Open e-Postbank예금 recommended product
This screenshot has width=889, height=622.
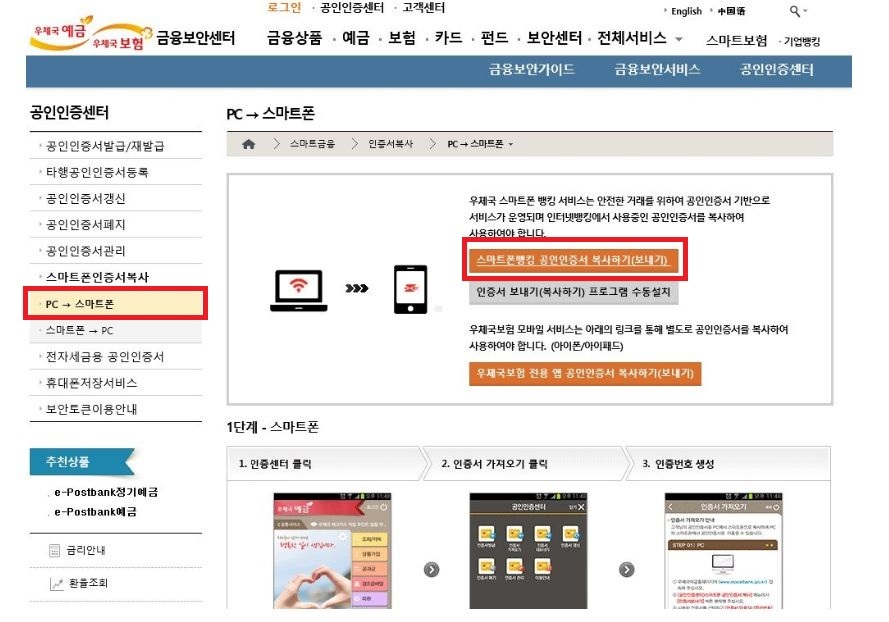96,512
